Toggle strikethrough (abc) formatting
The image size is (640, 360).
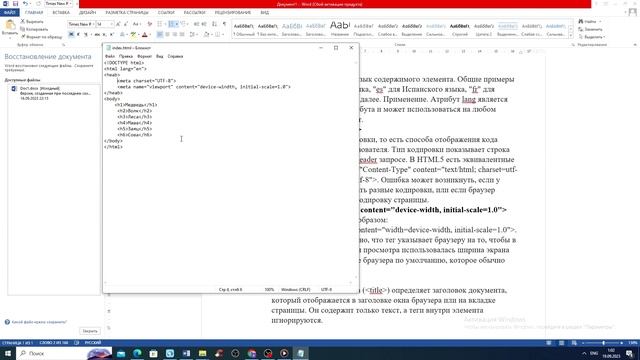[x=97, y=35]
